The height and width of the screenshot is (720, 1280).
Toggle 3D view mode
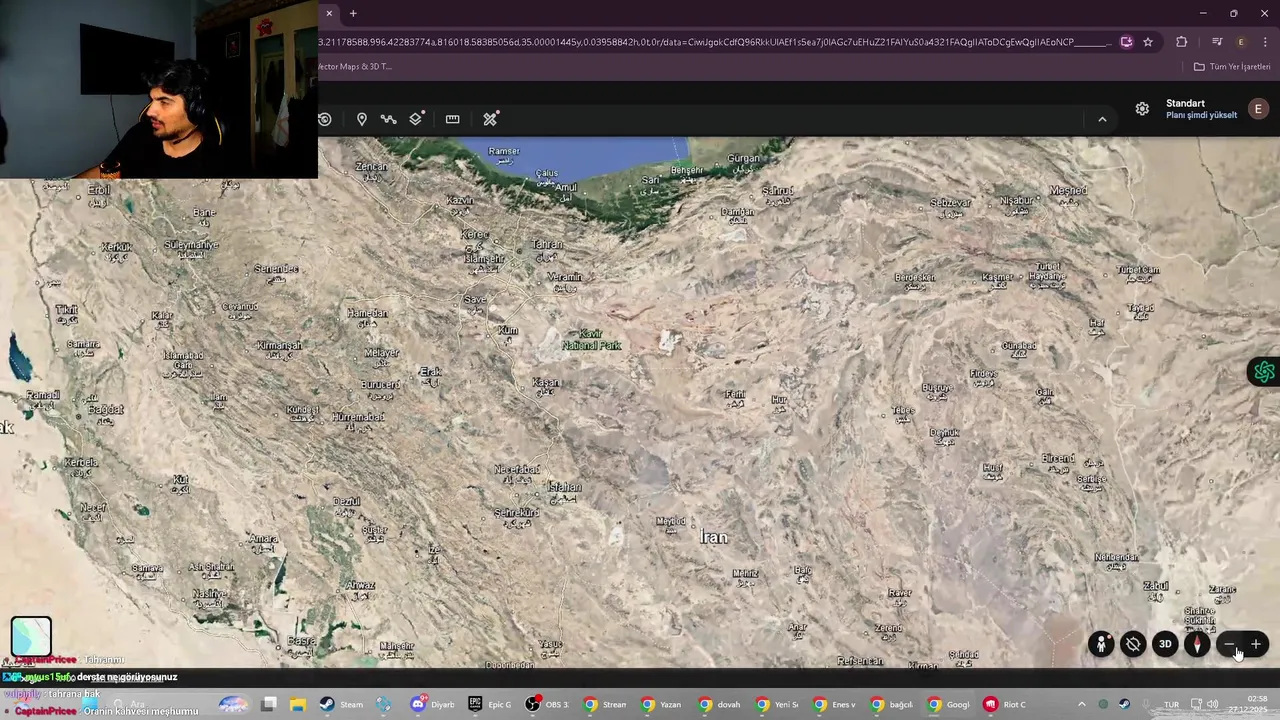click(1165, 644)
